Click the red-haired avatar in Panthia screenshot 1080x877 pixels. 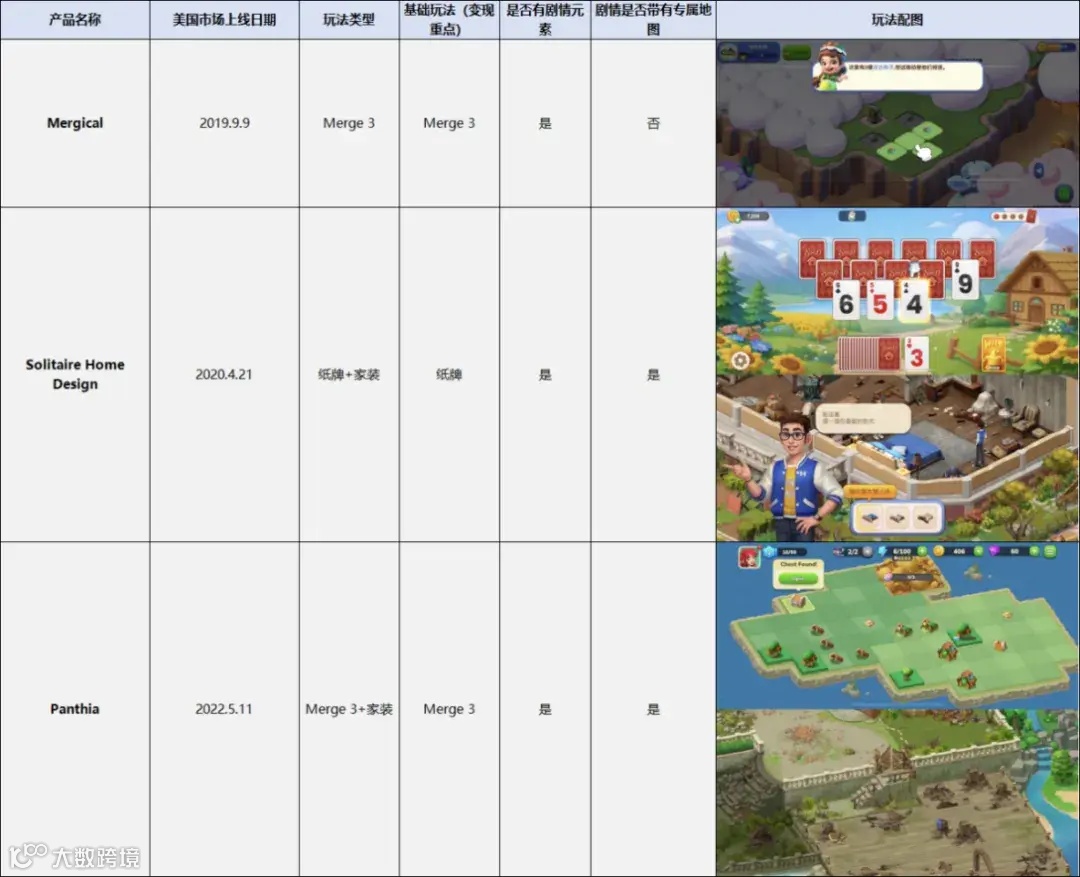[x=748, y=557]
